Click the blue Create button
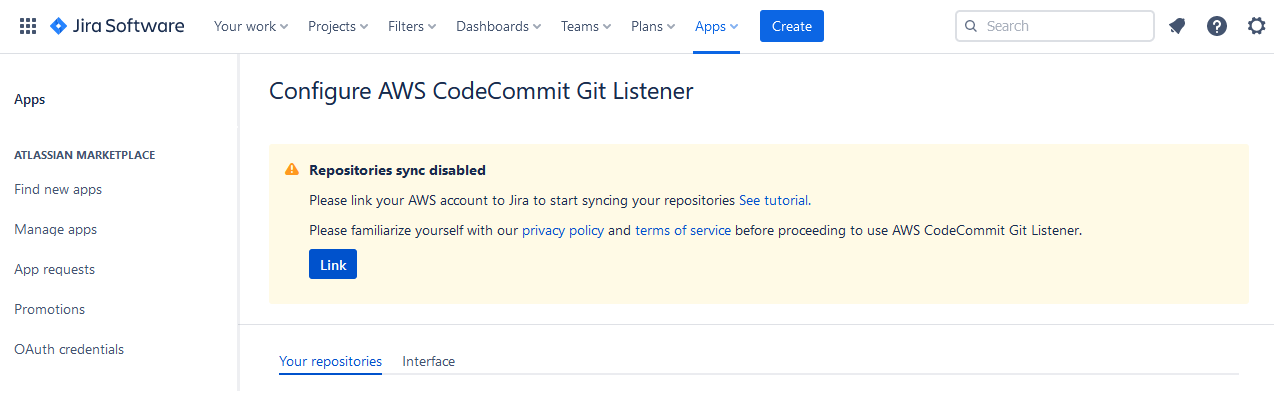This screenshot has height=397, width=1274. tap(792, 26)
